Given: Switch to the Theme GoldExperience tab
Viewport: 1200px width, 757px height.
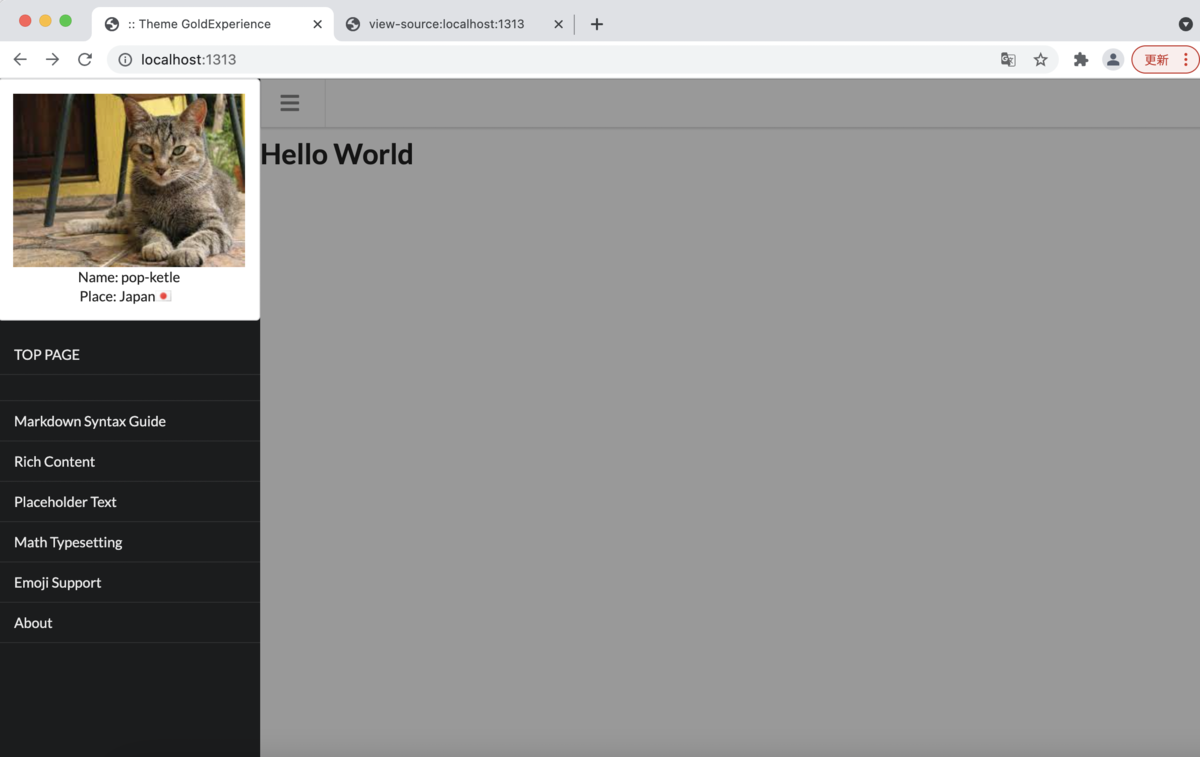Looking at the screenshot, I should tap(213, 24).
